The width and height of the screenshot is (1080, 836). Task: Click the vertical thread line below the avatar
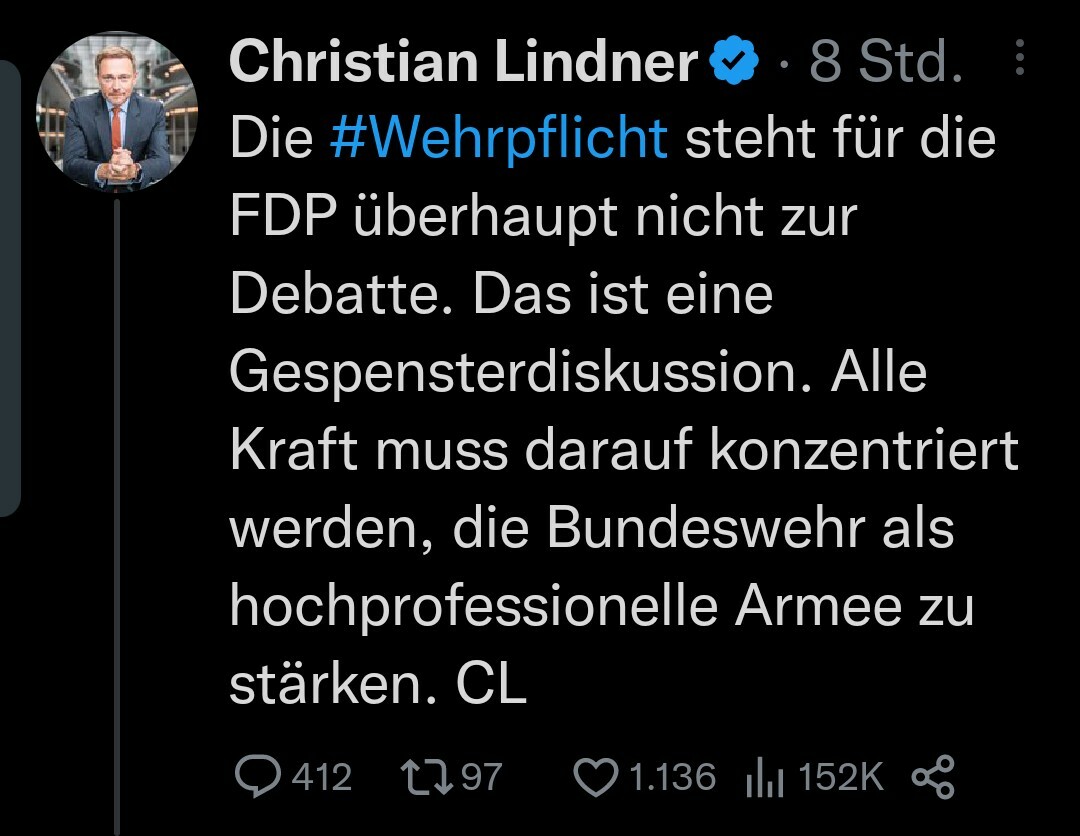coord(117,516)
